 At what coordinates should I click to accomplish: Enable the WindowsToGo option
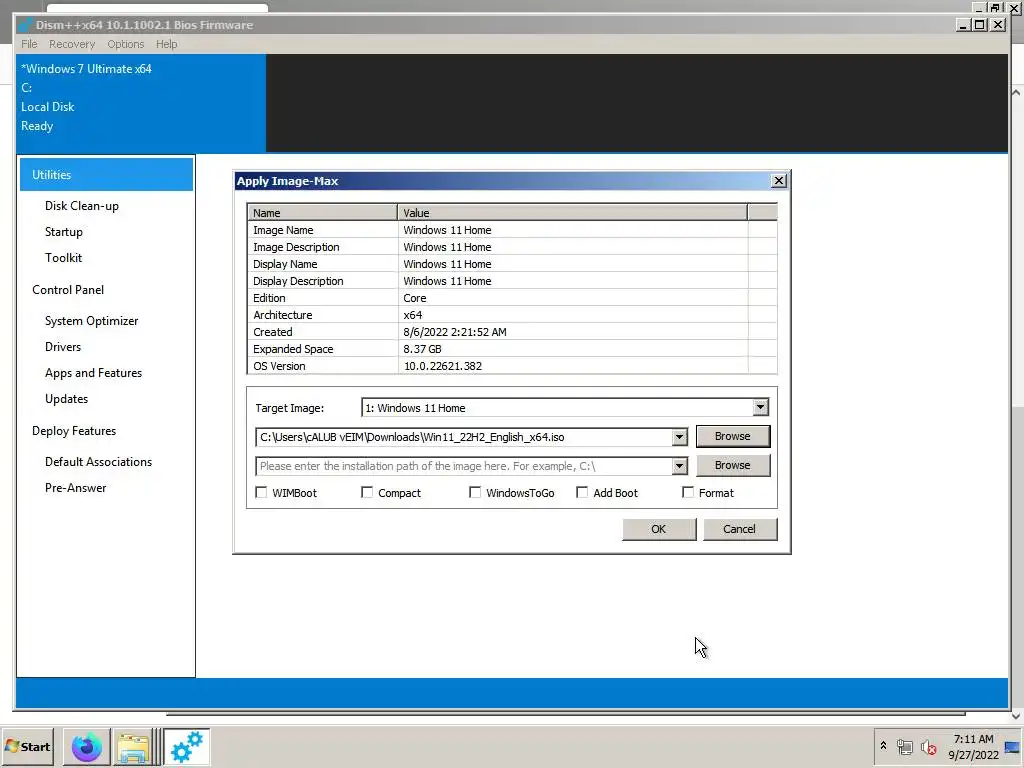point(475,492)
